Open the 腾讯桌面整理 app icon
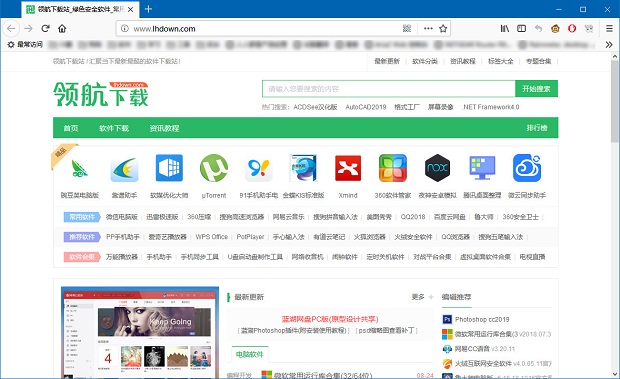Viewport: 620px width, 379px height. pyautogui.click(x=482, y=168)
